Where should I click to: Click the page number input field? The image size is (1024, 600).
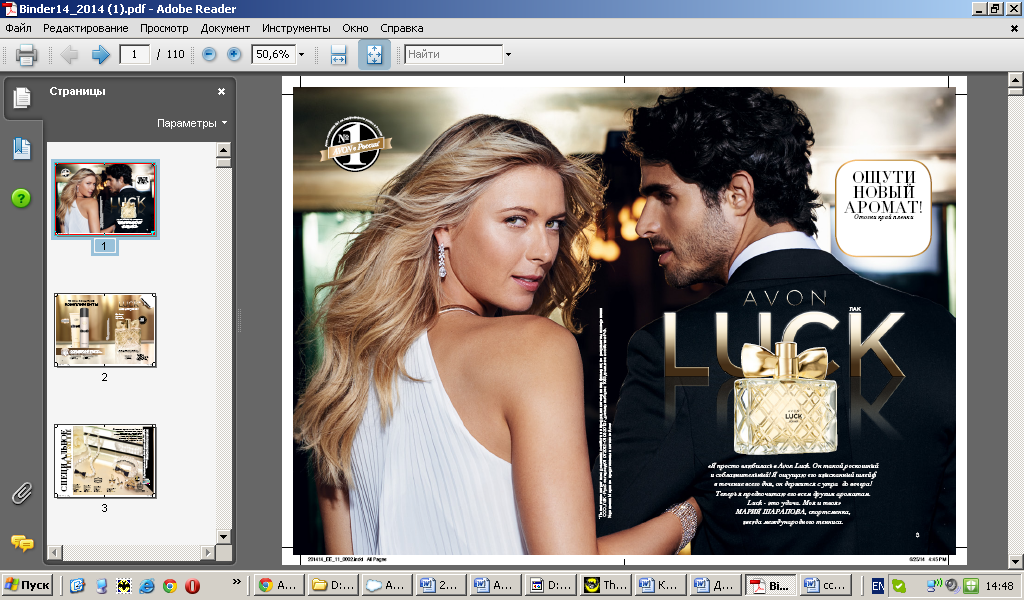(135, 54)
